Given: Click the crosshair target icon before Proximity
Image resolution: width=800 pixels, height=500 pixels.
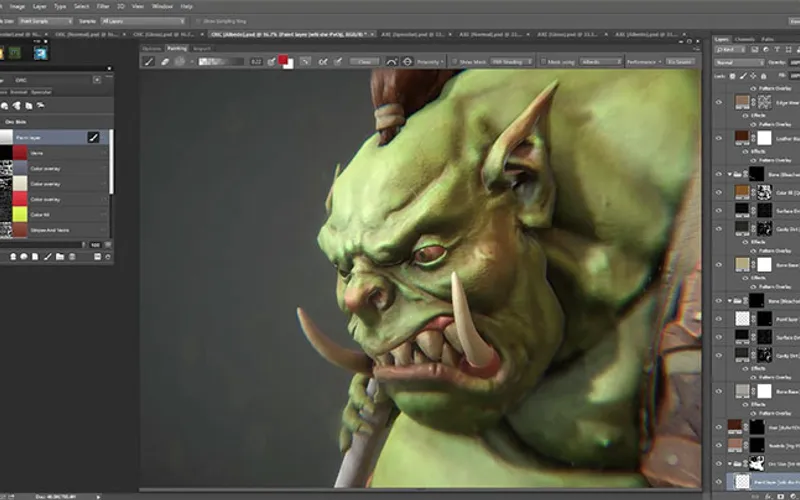Looking at the screenshot, I should [407, 62].
